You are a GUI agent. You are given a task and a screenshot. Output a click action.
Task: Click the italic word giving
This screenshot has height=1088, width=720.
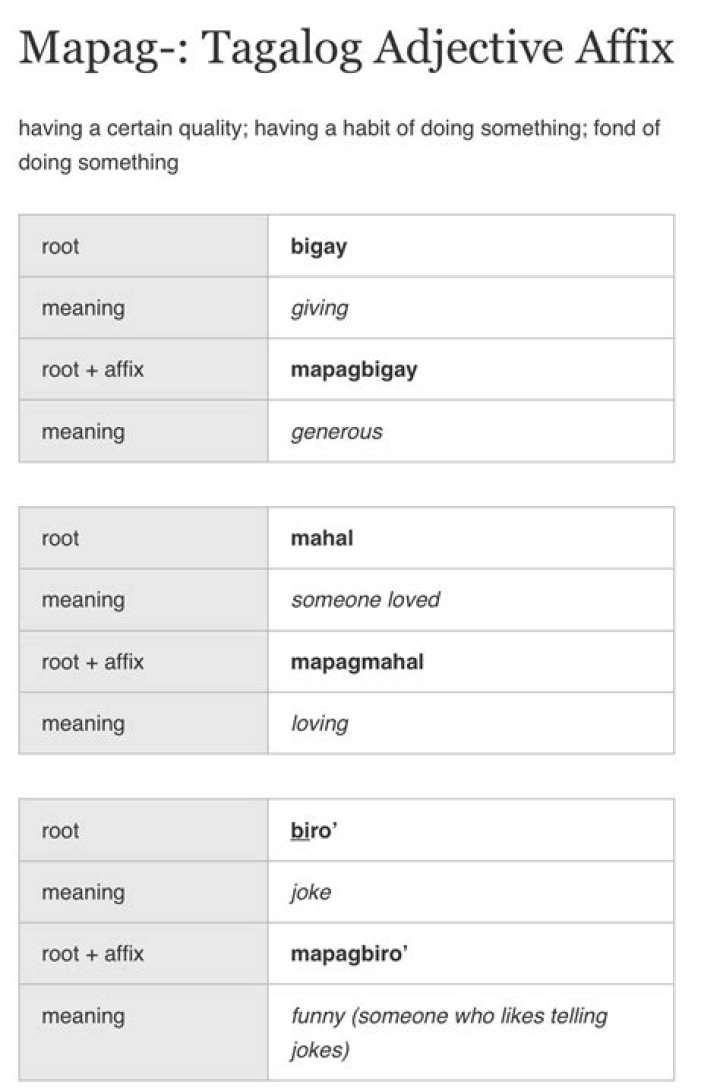(x=319, y=309)
